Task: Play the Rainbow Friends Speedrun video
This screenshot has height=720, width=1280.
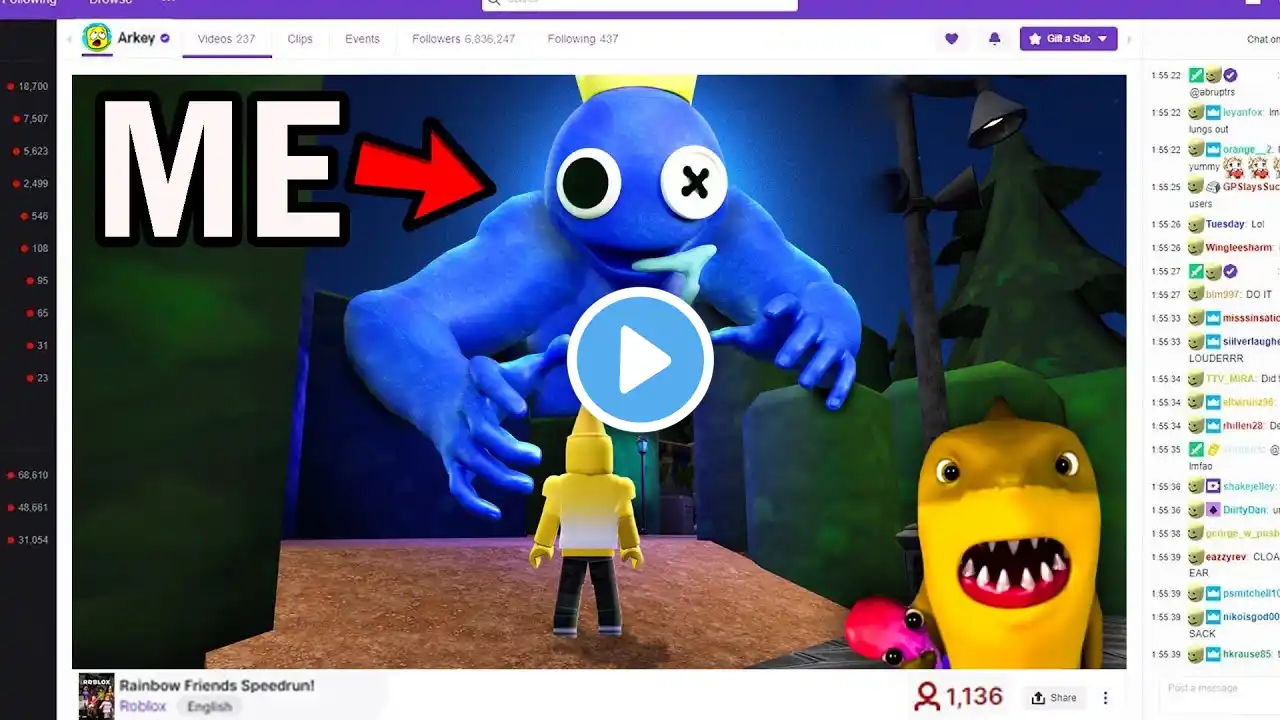Action: (x=640, y=359)
